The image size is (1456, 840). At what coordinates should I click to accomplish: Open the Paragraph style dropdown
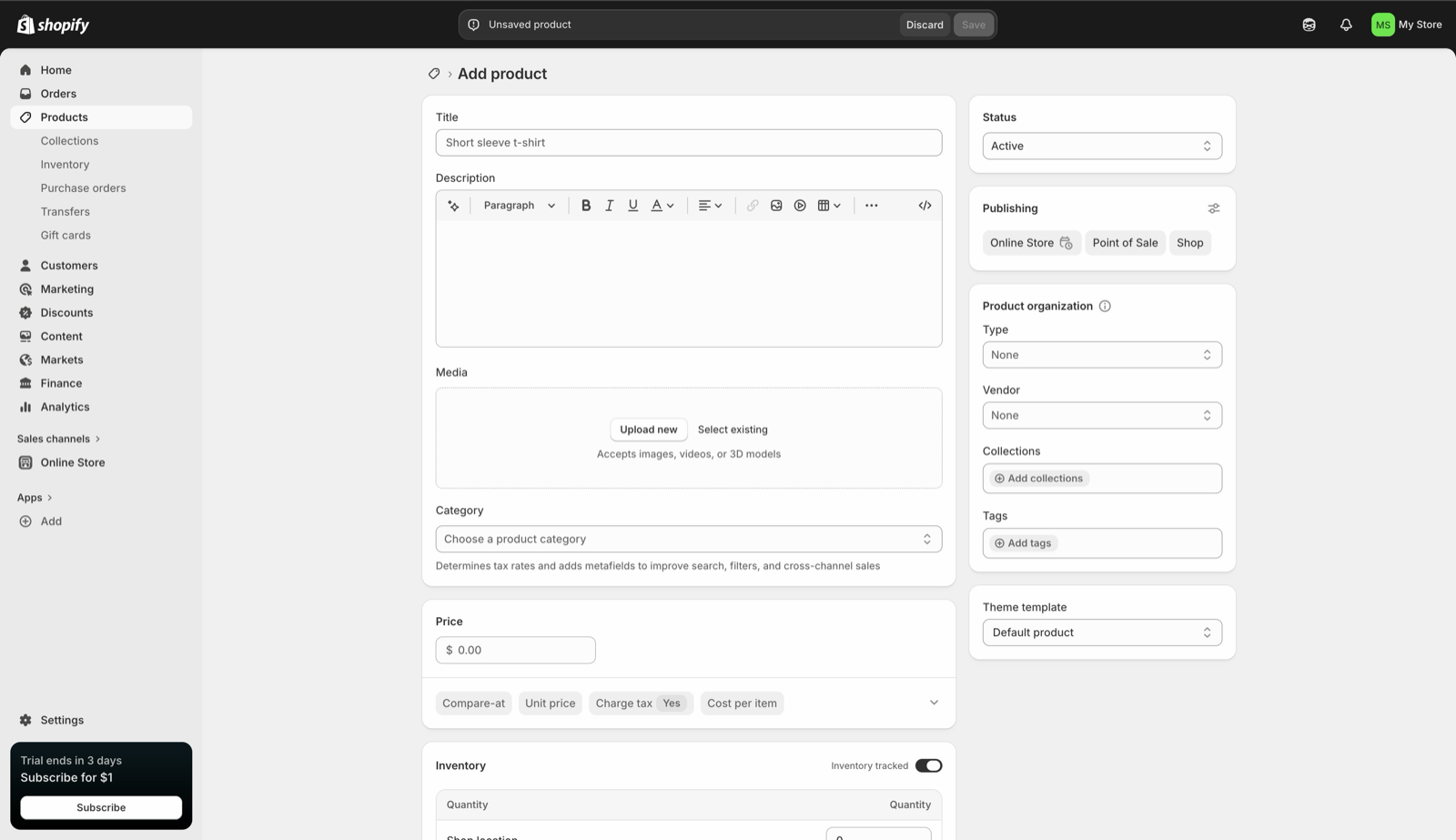519,206
